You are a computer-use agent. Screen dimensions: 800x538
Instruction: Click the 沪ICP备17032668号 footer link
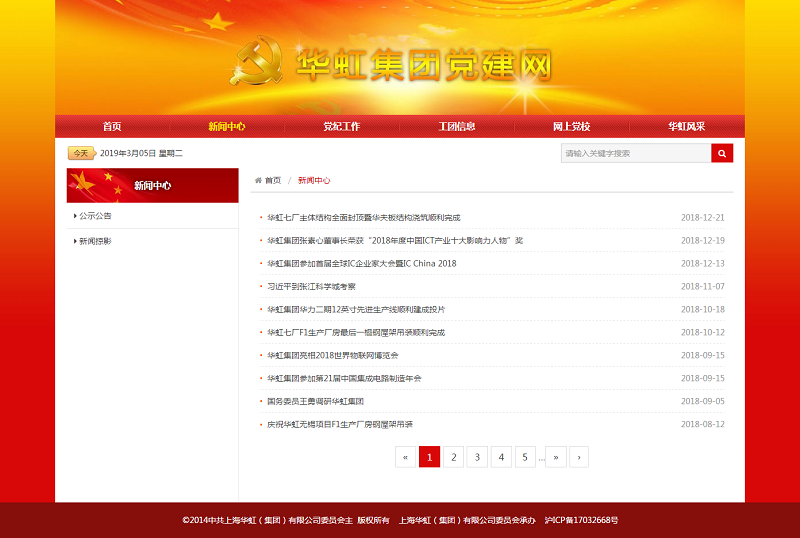coord(580,520)
